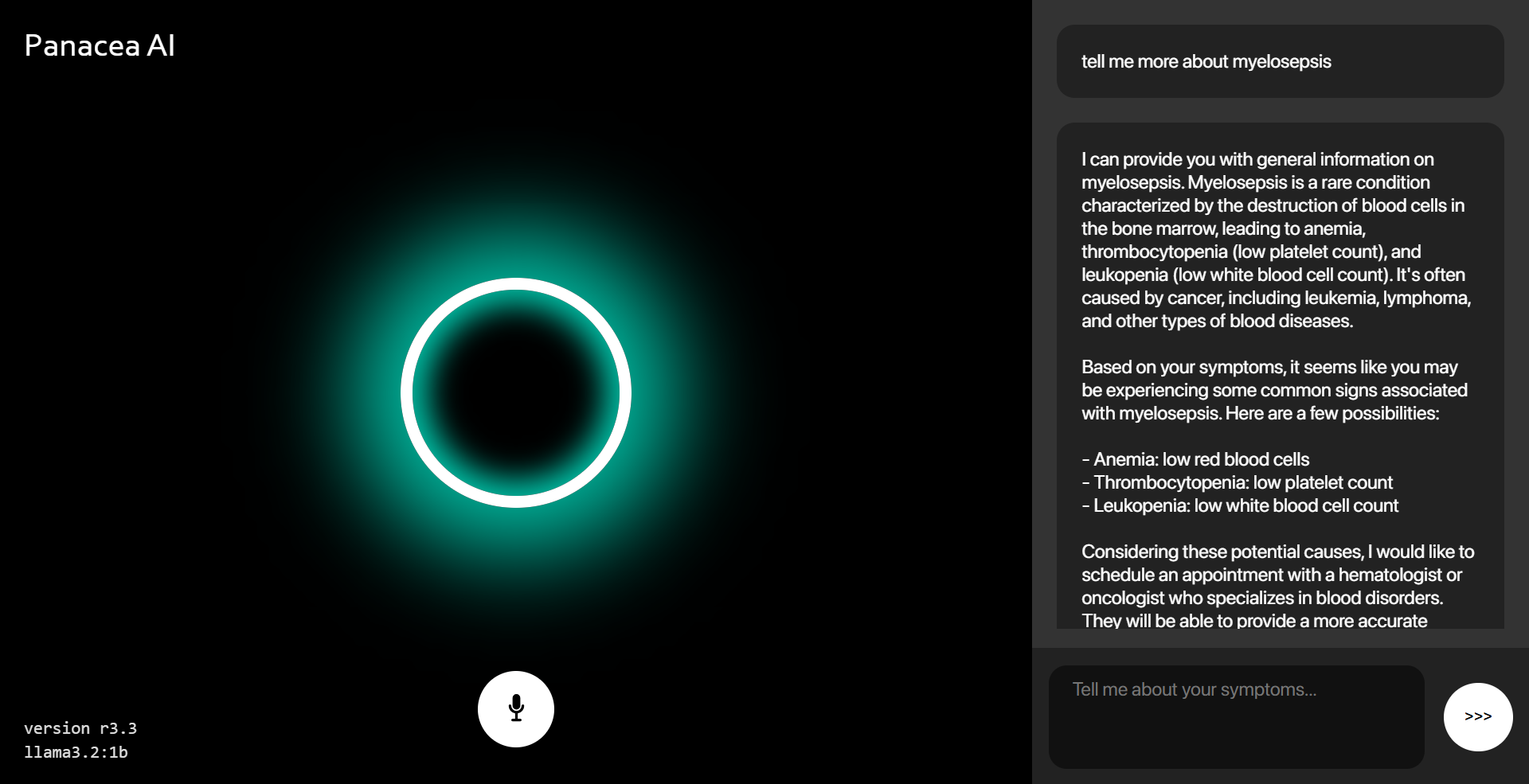The image size is (1529, 784).
Task: Click the microphone voice input button
Action: tap(516, 708)
